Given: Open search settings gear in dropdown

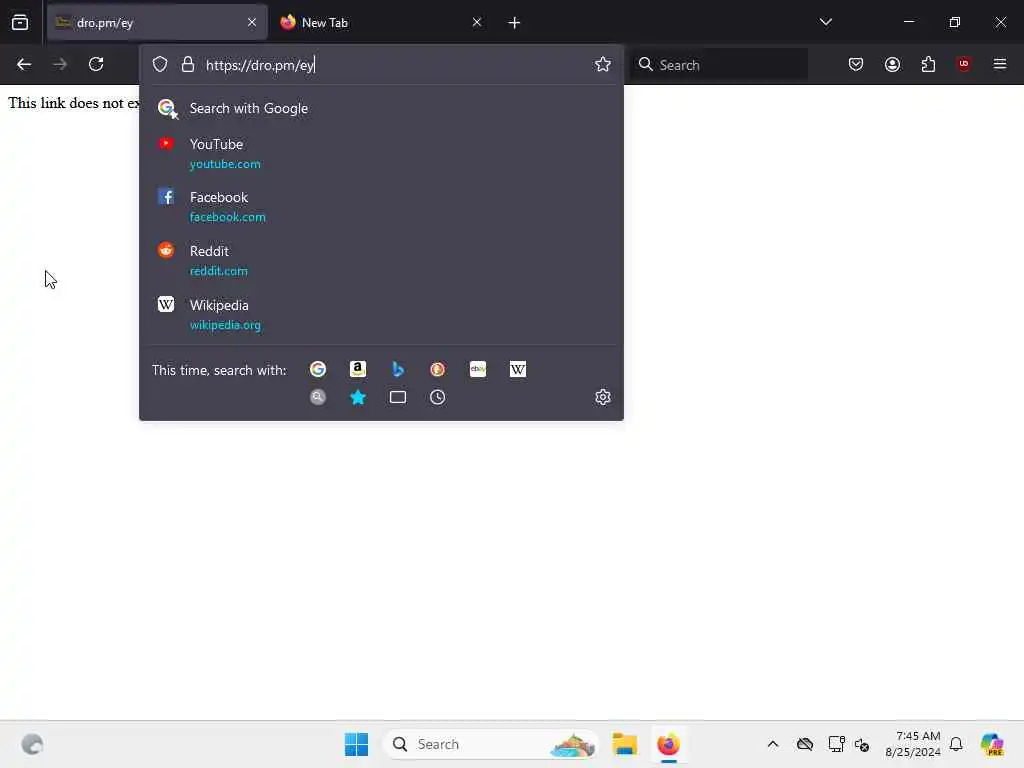Looking at the screenshot, I should pyautogui.click(x=602, y=397).
